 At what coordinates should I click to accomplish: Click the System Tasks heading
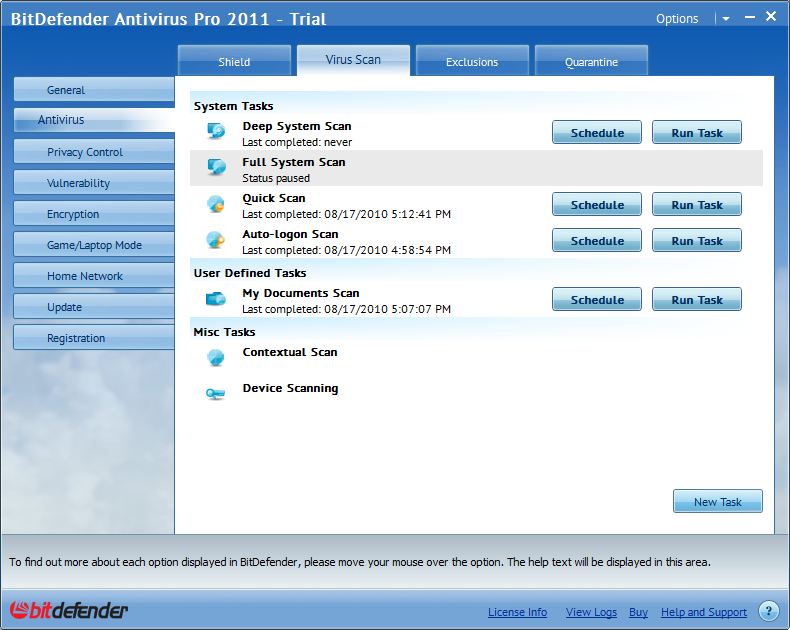(x=233, y=106)
